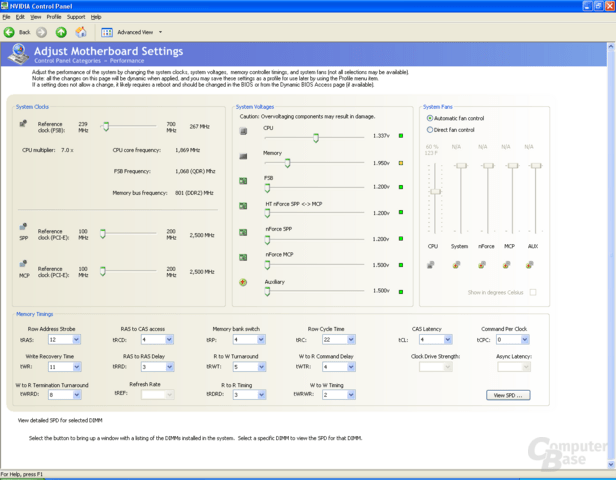This screenshot has height=480, width=616.
Task: Click the Performance breadcrumb link
Action: pos(126,61)
